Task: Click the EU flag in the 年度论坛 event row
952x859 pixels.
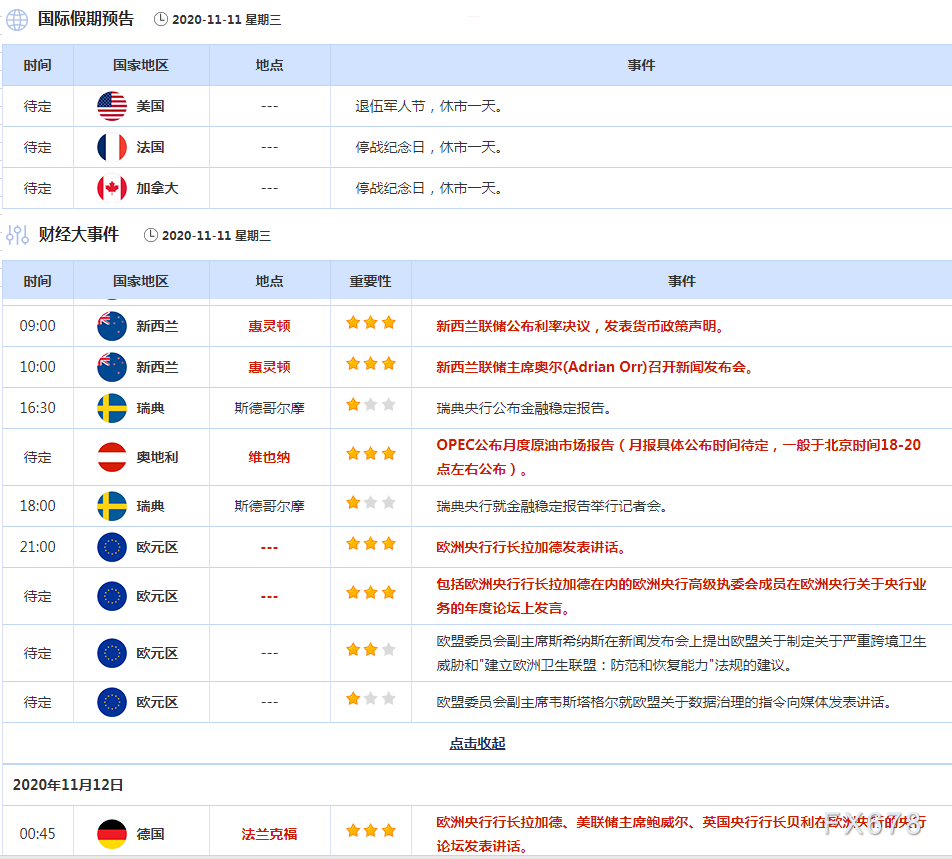Action: [x=112, y=596]
